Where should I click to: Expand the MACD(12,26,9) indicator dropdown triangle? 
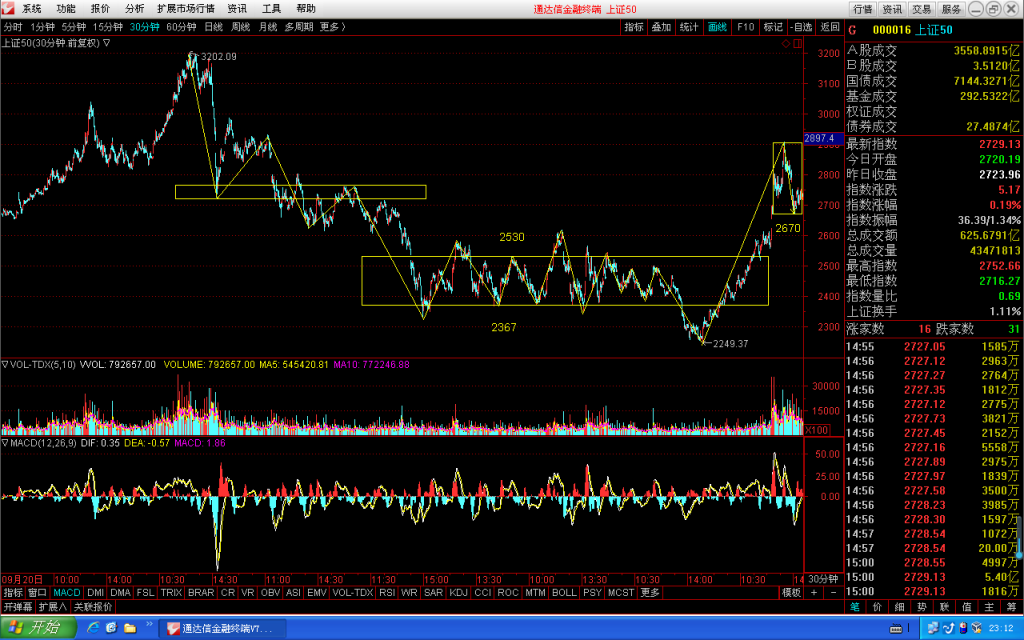point(5,443)
